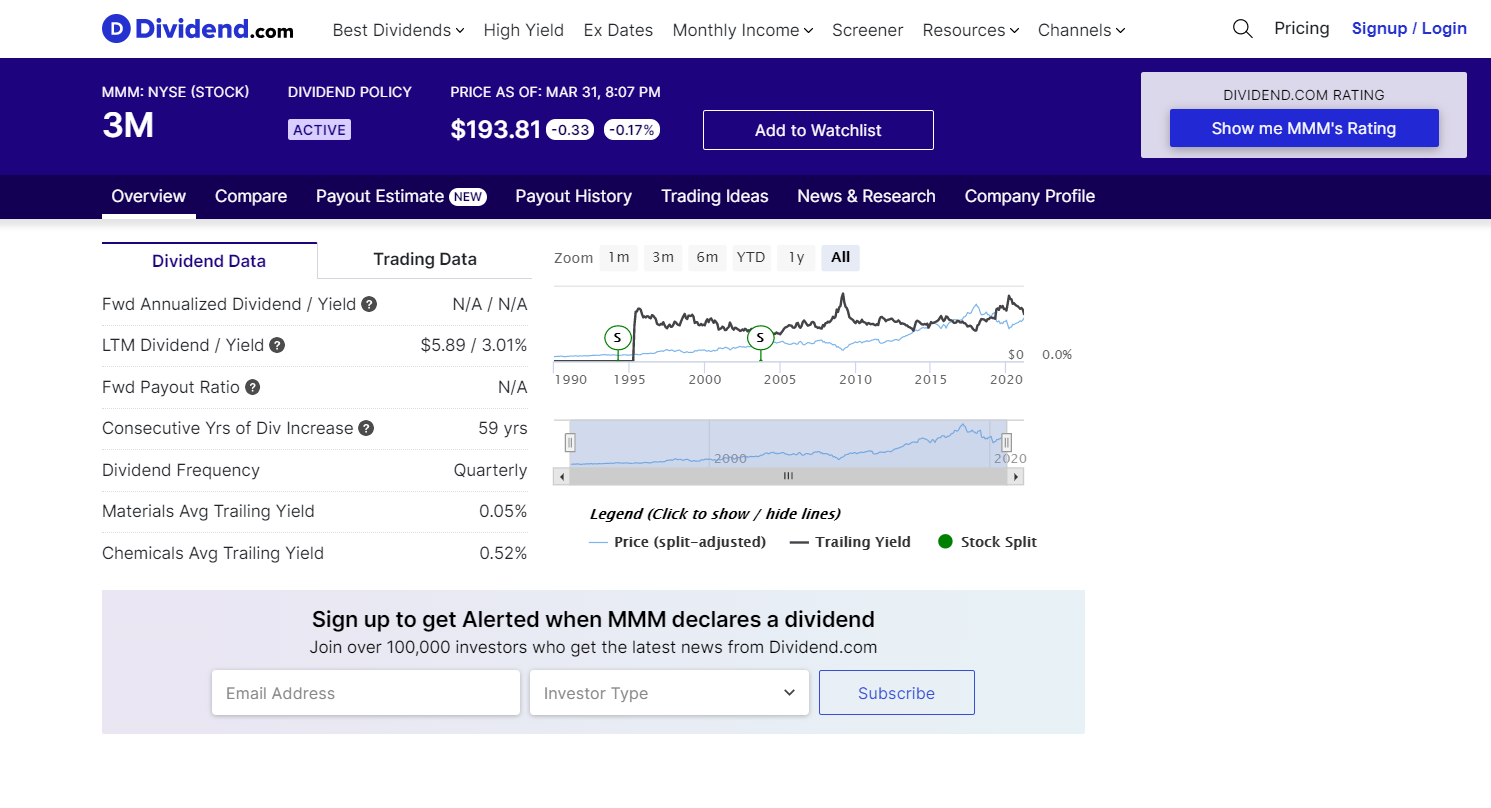Click the Chemicals Avg Trailing Yield row label
Viewport: 1491px width, 808px height.
click(213, 553)
